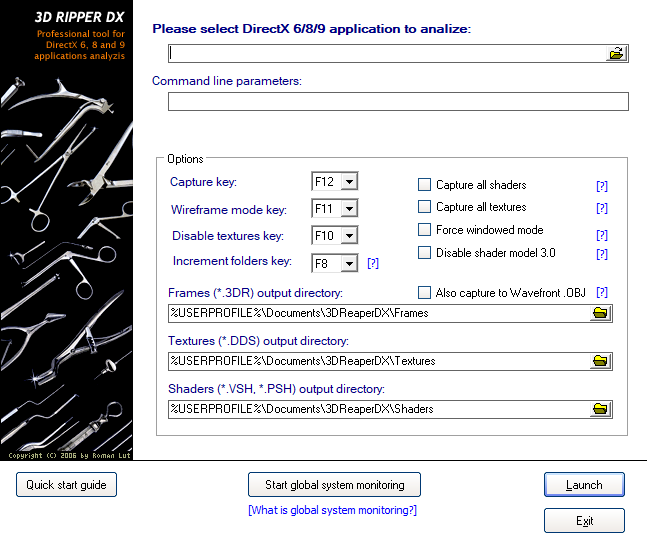647x543 pixels.
Task: Browse for Shaders output directory folder
Action: point(600,409)
